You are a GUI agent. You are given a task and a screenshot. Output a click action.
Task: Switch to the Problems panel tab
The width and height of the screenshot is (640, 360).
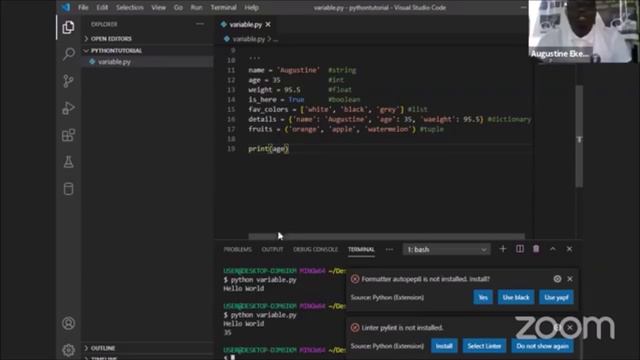(238, 249)
